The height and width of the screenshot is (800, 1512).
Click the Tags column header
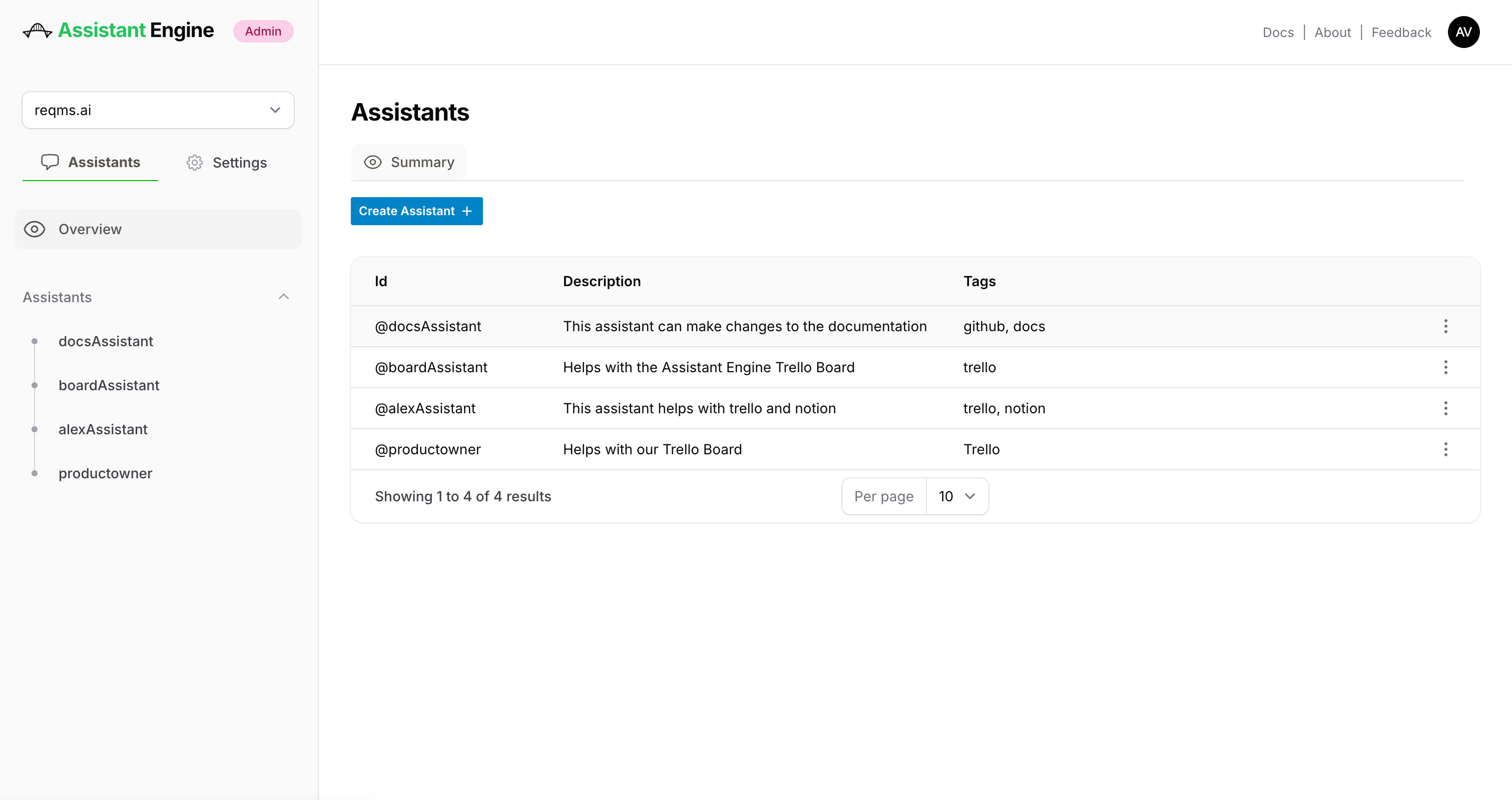pyautogui.click(x=979, y=282)
